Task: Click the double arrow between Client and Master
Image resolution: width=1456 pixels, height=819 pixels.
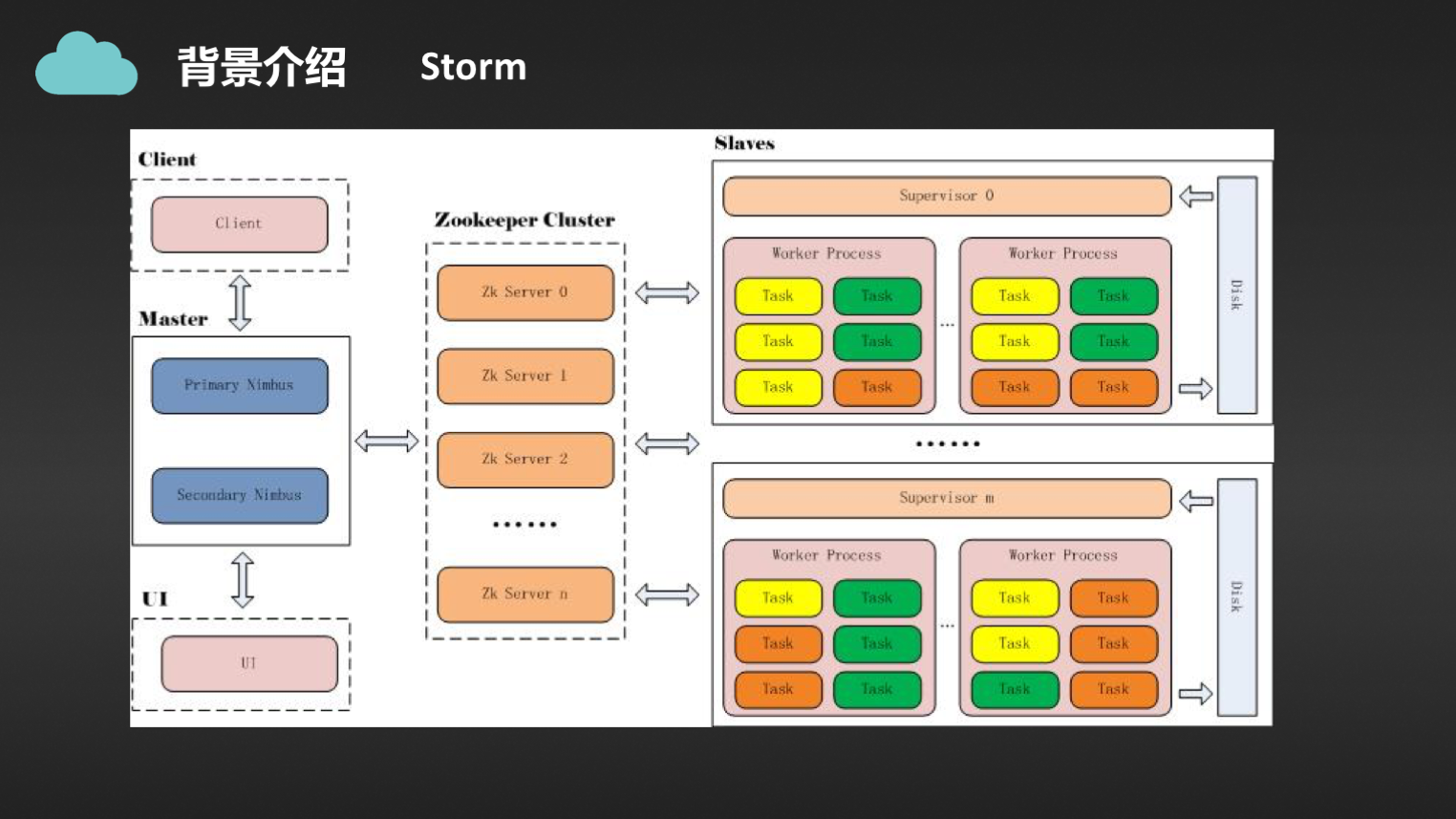Action: (241, 303)
